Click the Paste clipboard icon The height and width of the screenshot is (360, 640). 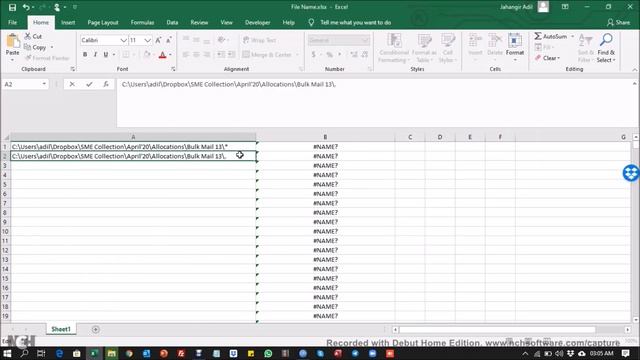coord(13,41)
